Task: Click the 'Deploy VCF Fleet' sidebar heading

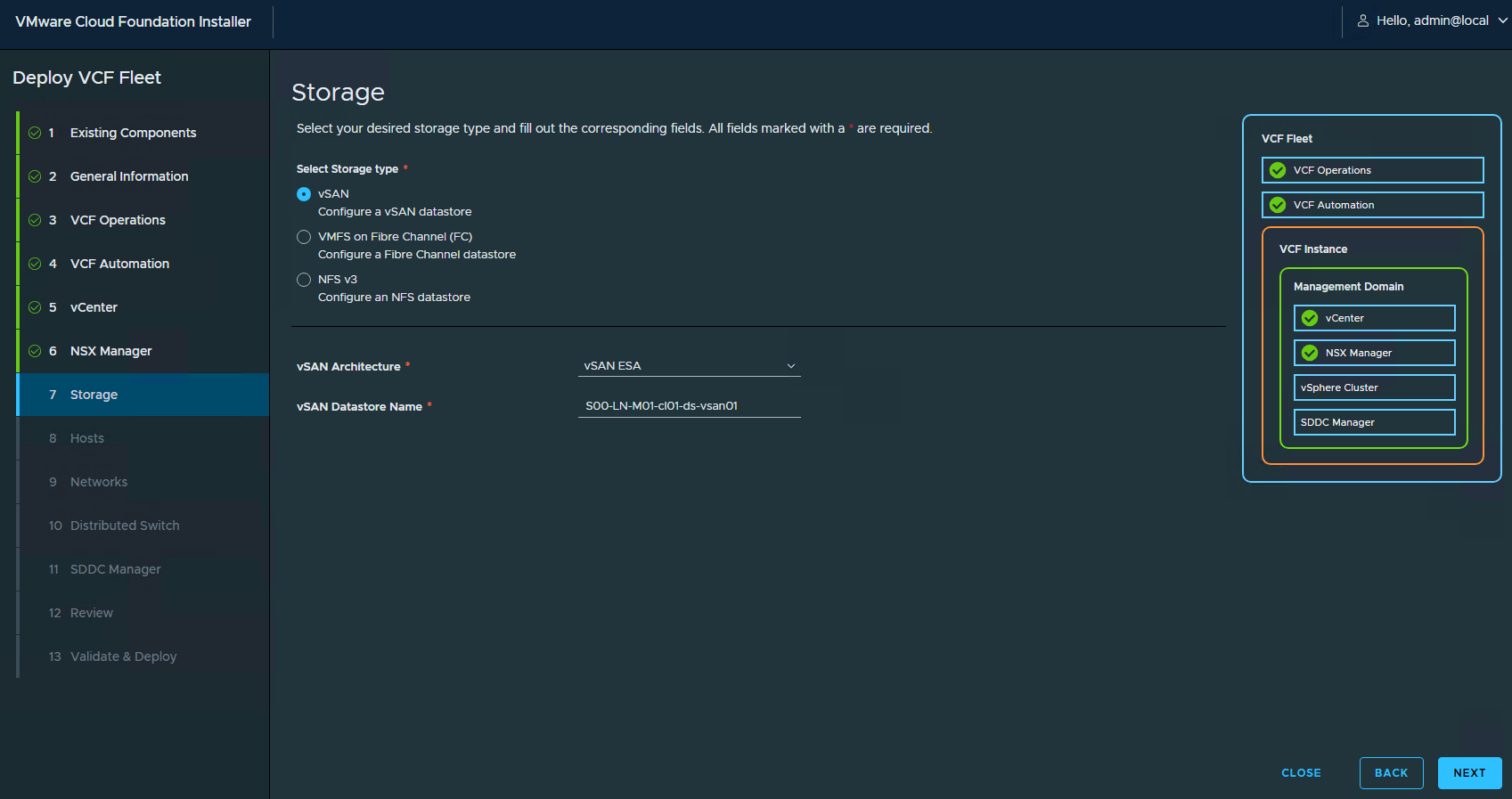Action: tap(86, 77)
